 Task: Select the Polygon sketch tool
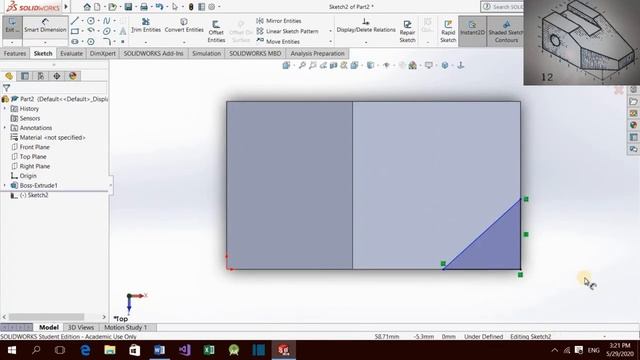click(91, 41)
